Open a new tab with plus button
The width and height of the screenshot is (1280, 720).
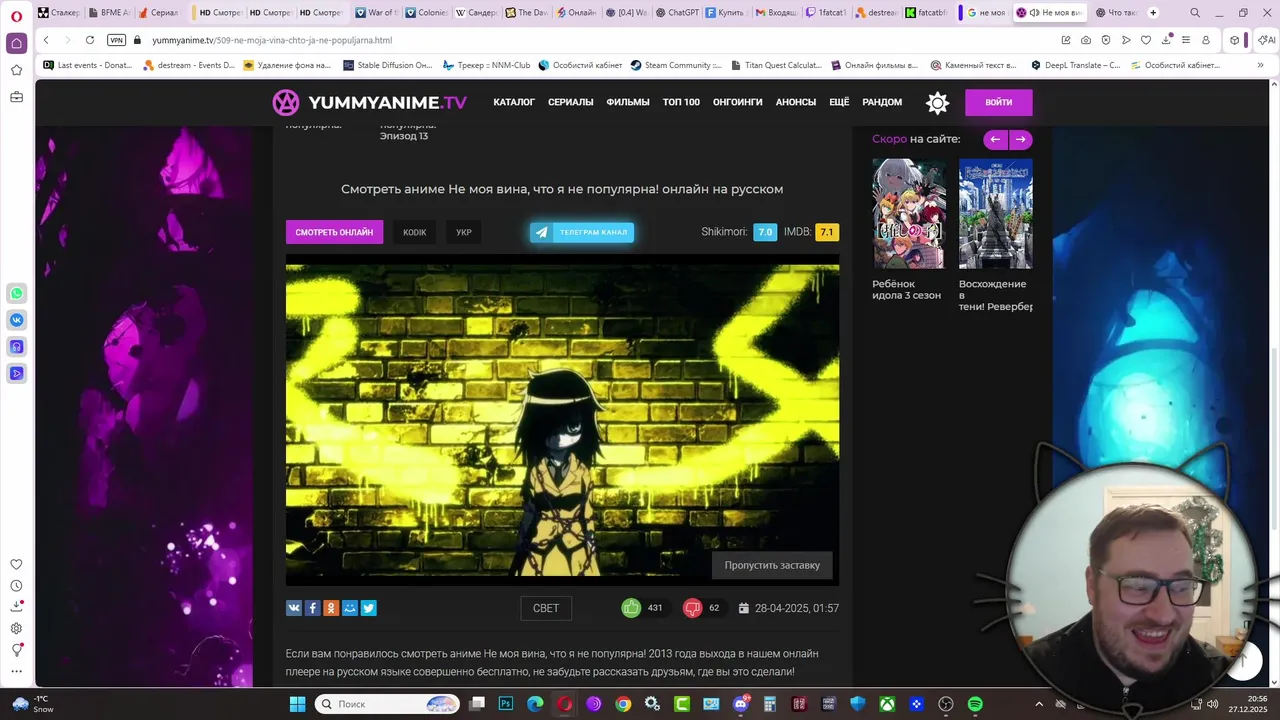1153,13
